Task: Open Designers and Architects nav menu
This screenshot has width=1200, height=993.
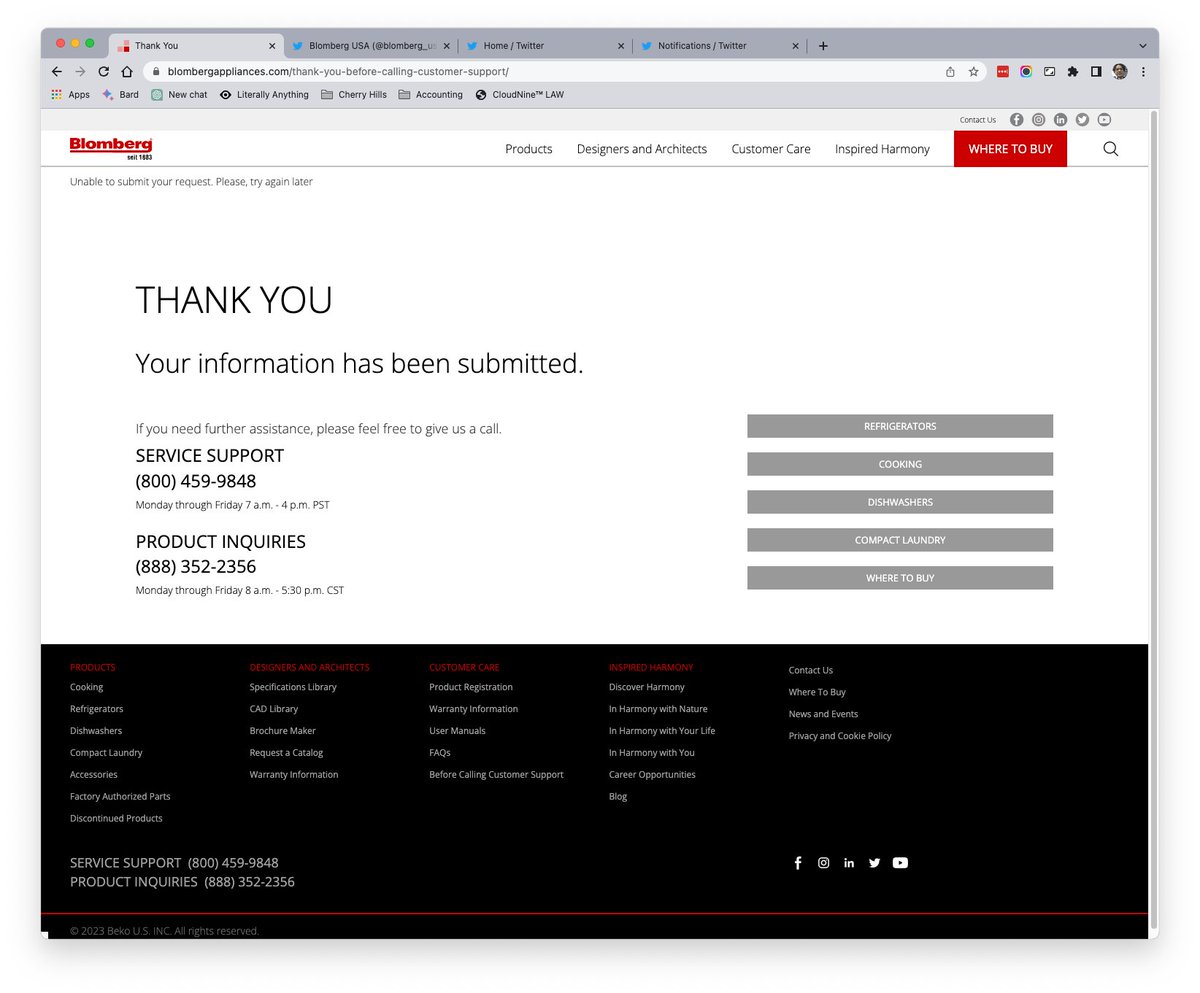Action: click(x=642, y=149)
